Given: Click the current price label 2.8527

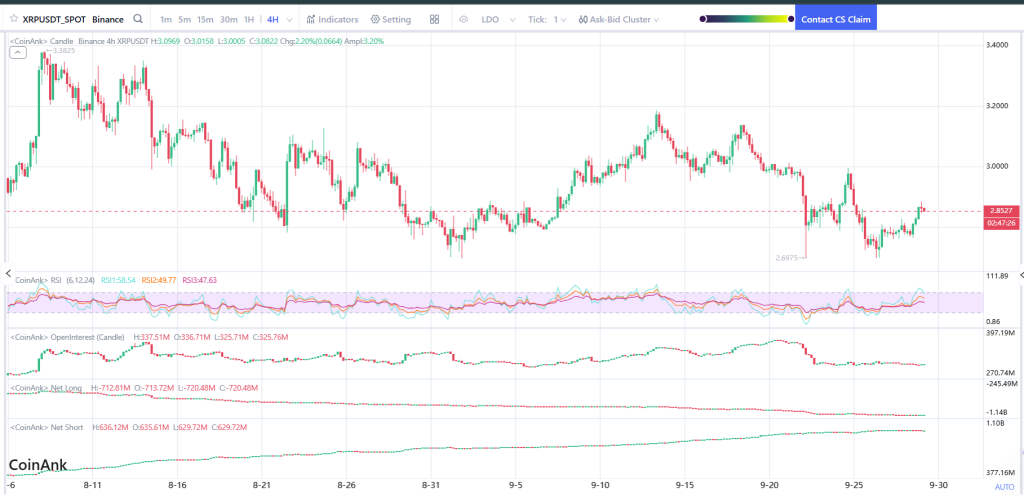Looking at the screenshot, I should 1000,211.
